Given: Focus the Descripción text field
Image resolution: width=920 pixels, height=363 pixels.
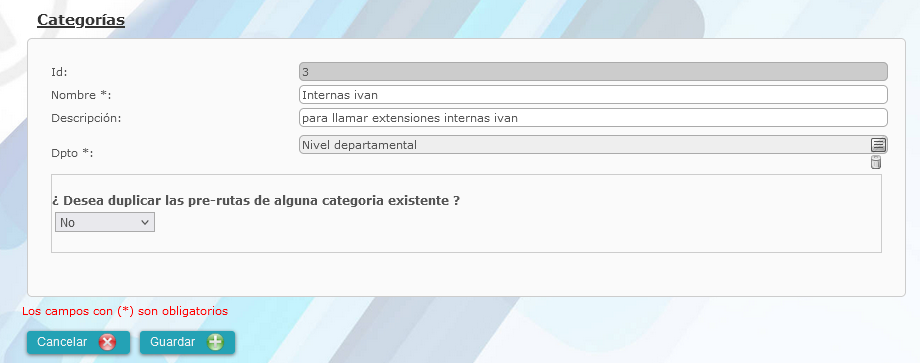Looking at the screenshot, I should pos(593,117).
